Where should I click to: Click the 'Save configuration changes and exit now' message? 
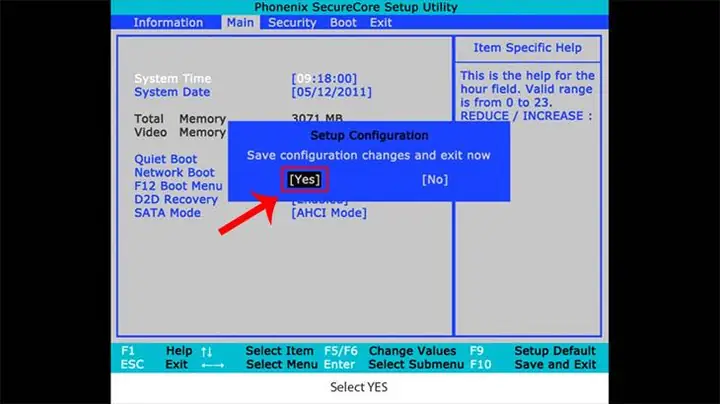coord(369,155)
